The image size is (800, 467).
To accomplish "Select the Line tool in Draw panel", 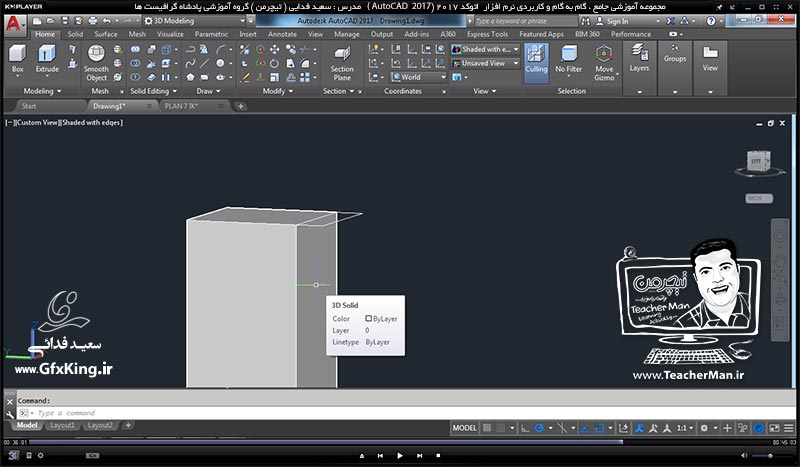I will coord(204,63).
